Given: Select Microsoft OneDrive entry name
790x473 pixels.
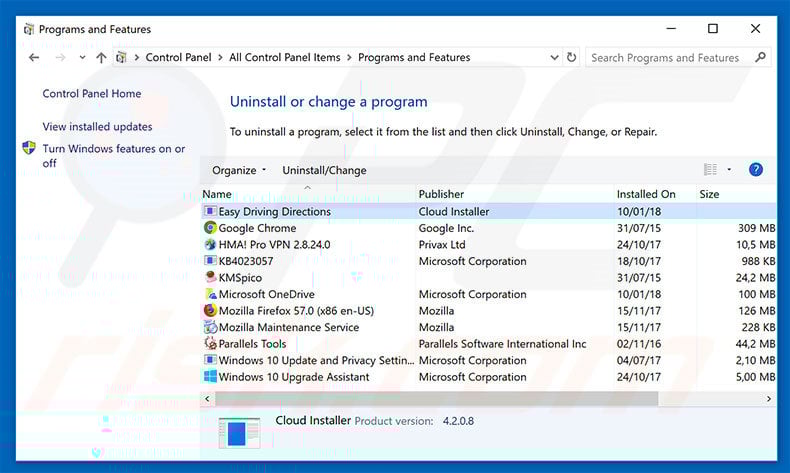Looking at the screenshot, I should coord(267,294).
